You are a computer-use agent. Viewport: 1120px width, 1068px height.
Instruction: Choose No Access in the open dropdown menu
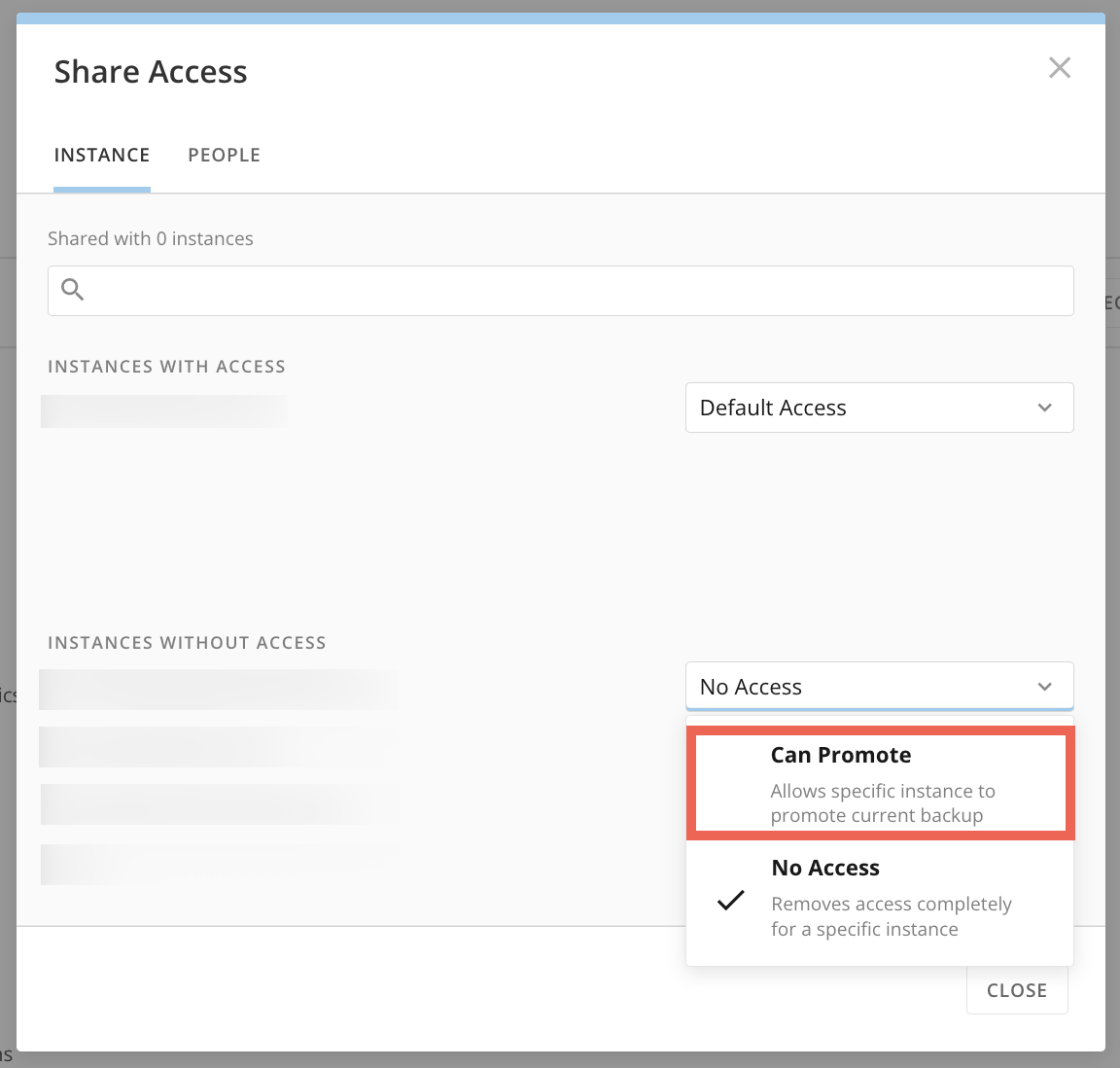(x=825, y=868)
